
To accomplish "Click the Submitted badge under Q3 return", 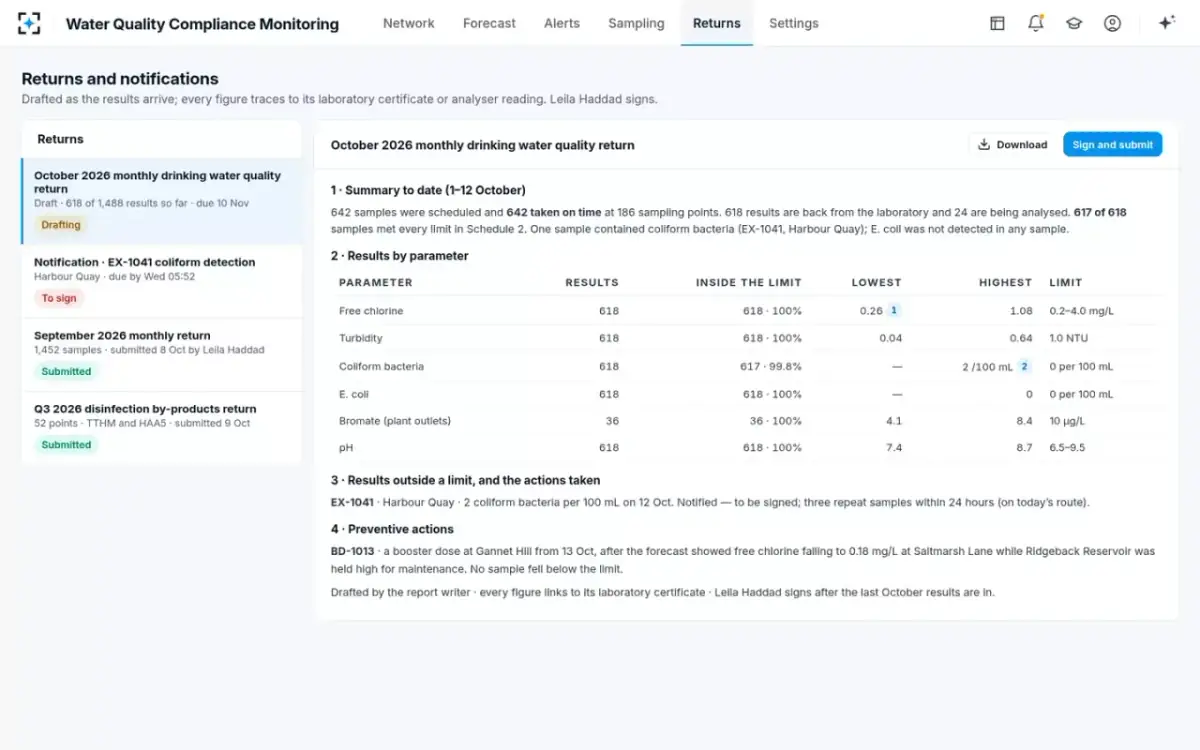I will point(66,445).
